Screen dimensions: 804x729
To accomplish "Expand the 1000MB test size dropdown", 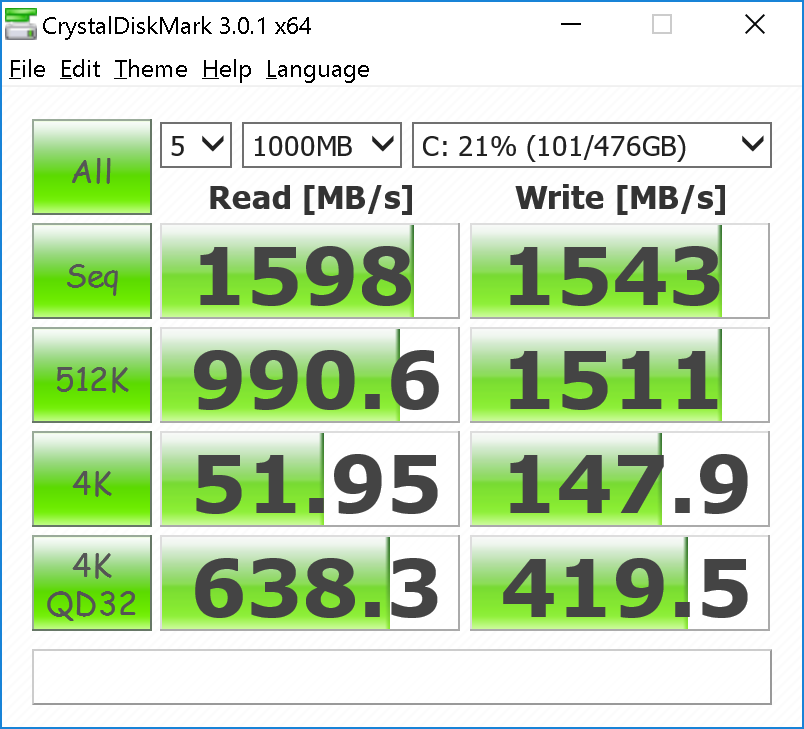I will pyautogui.click(x=321, y=145).
